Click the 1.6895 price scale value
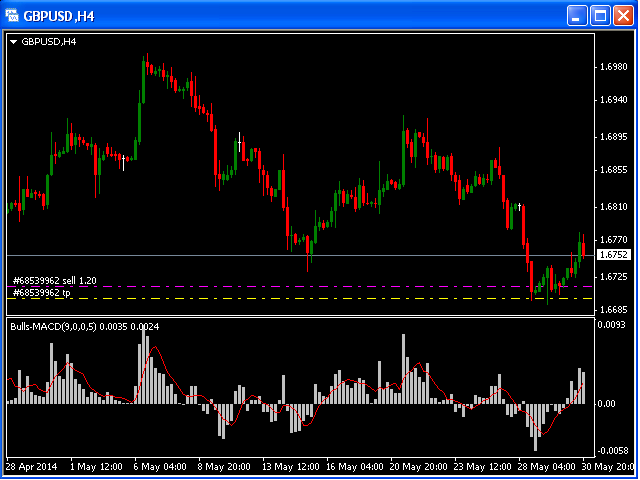This screenshot has width=640, height=480. point(613,137)
